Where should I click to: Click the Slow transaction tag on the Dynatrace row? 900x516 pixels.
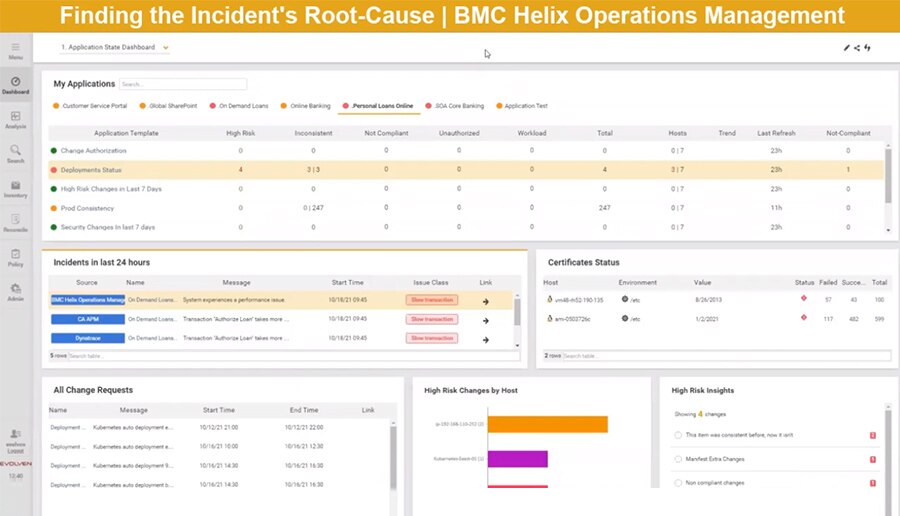coord(431,339)
